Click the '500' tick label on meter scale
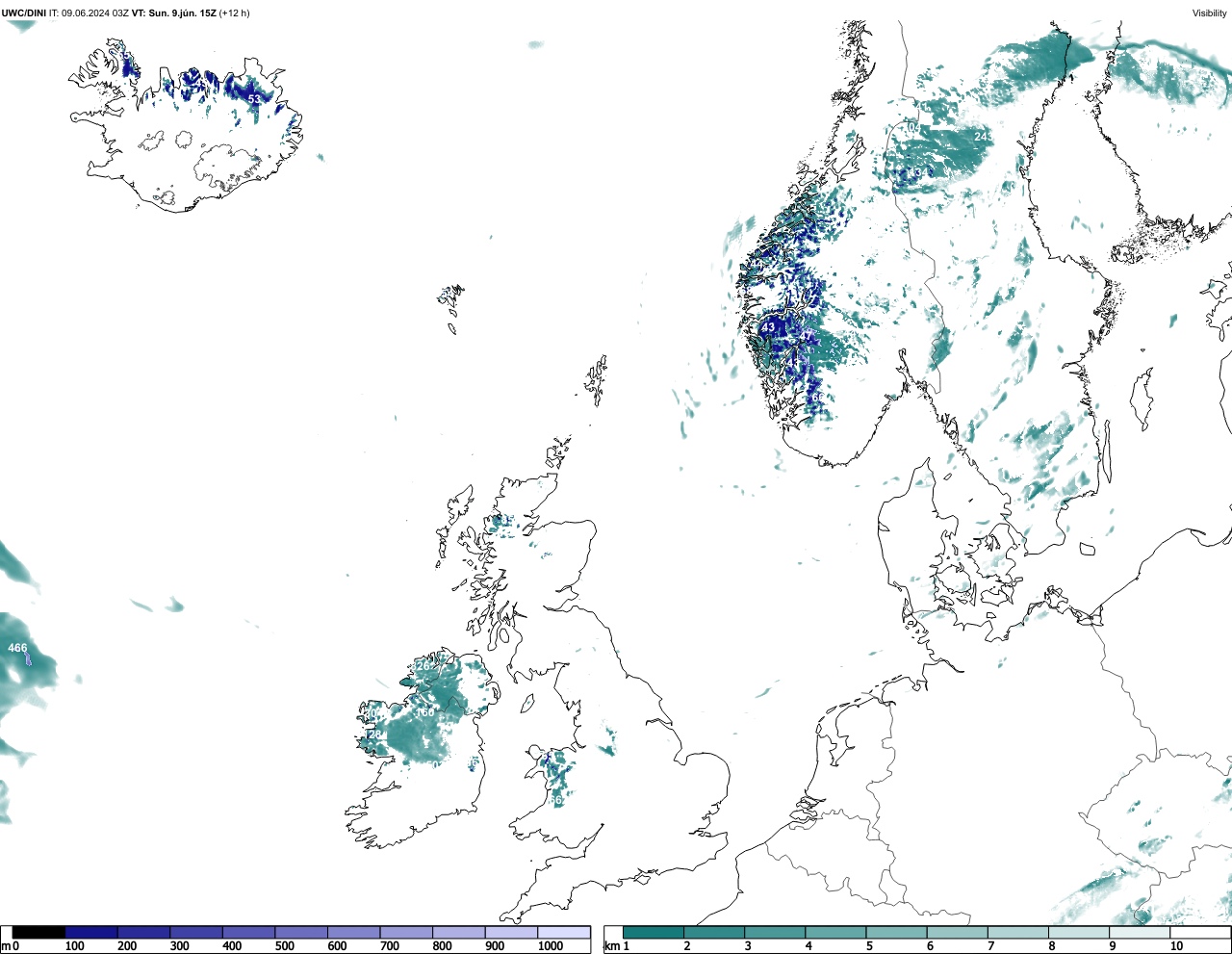 pos(284,946)
